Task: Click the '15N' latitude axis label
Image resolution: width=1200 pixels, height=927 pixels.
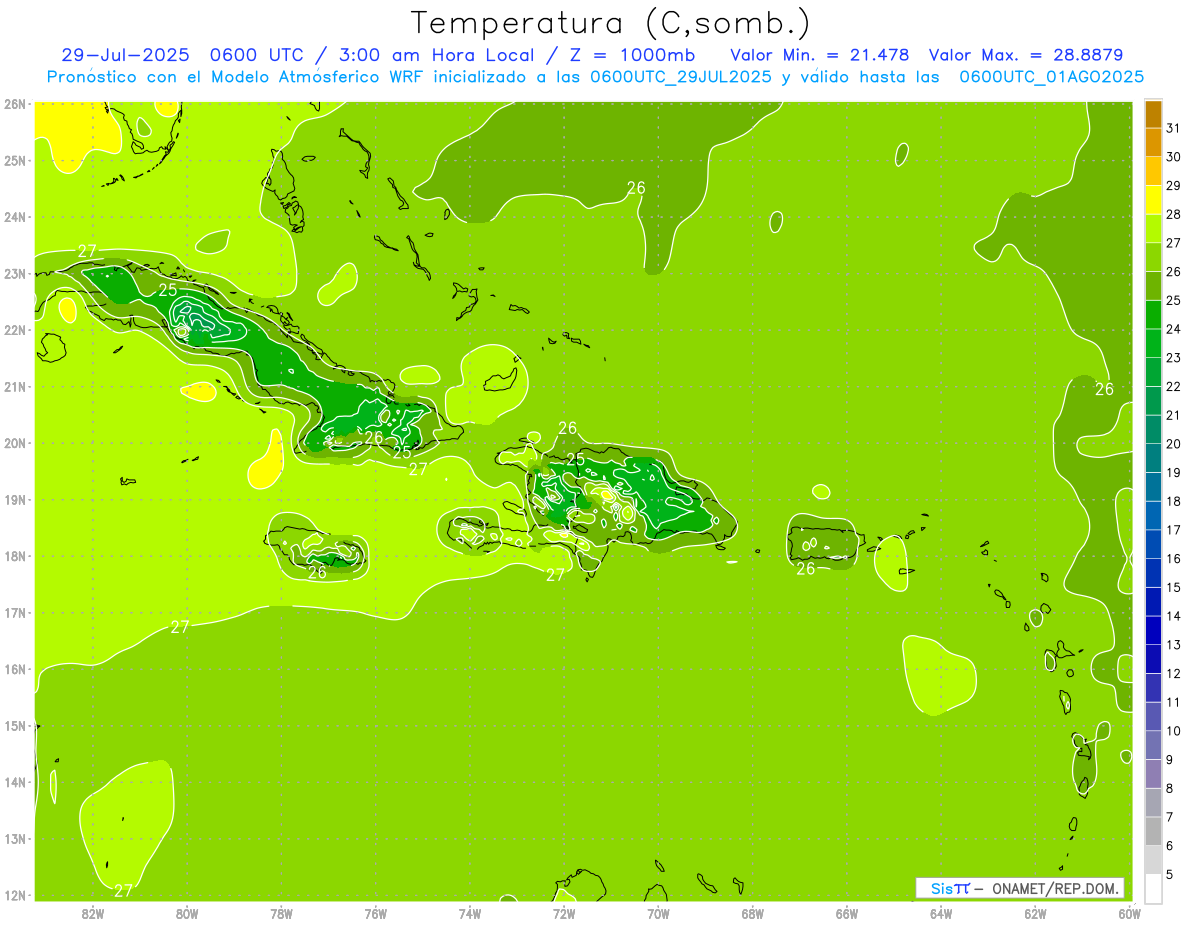Action: [15, 726]
